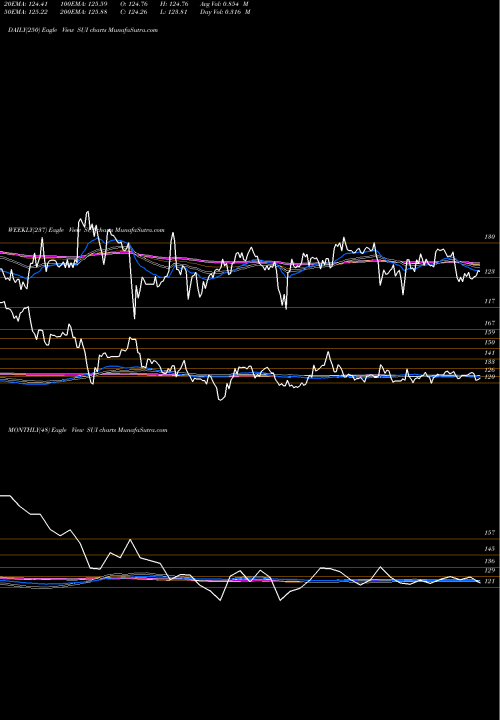Click the monthly chart 129 price label
This screenshot has height=720, width=500.
point(490,570)
